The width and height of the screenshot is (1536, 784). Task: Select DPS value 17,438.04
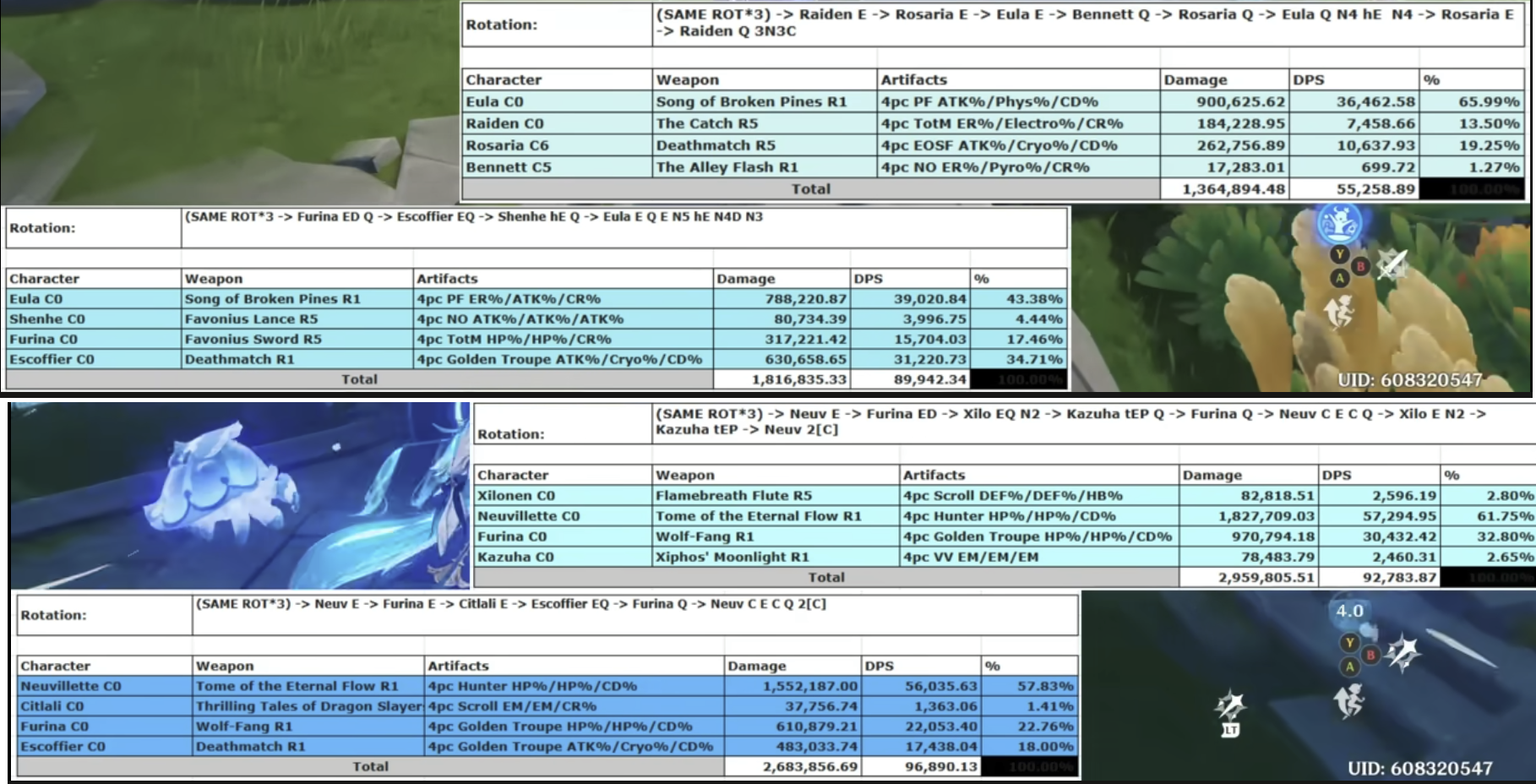(921, 747)
